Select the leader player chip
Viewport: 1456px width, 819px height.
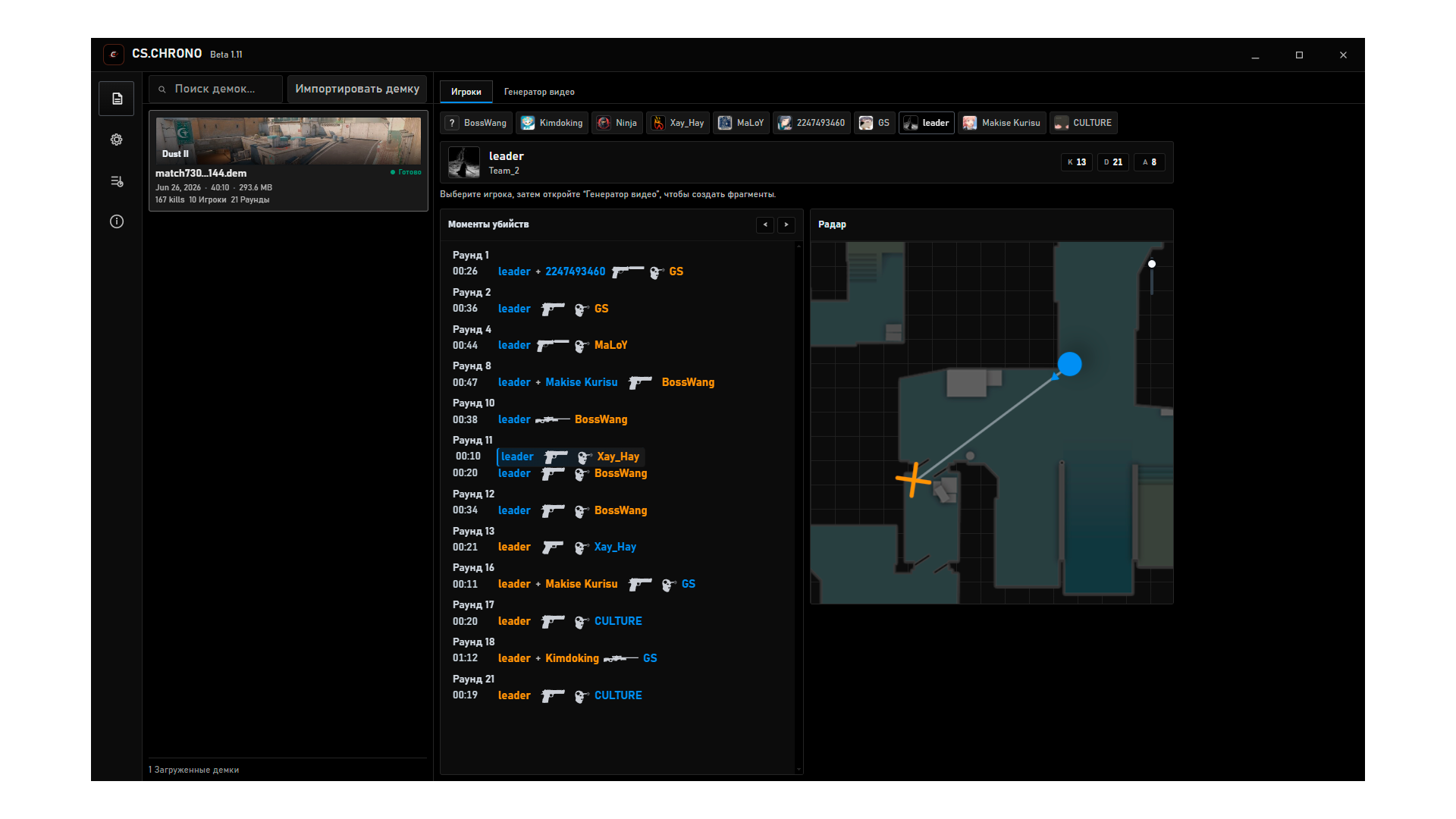pos(927,123)
